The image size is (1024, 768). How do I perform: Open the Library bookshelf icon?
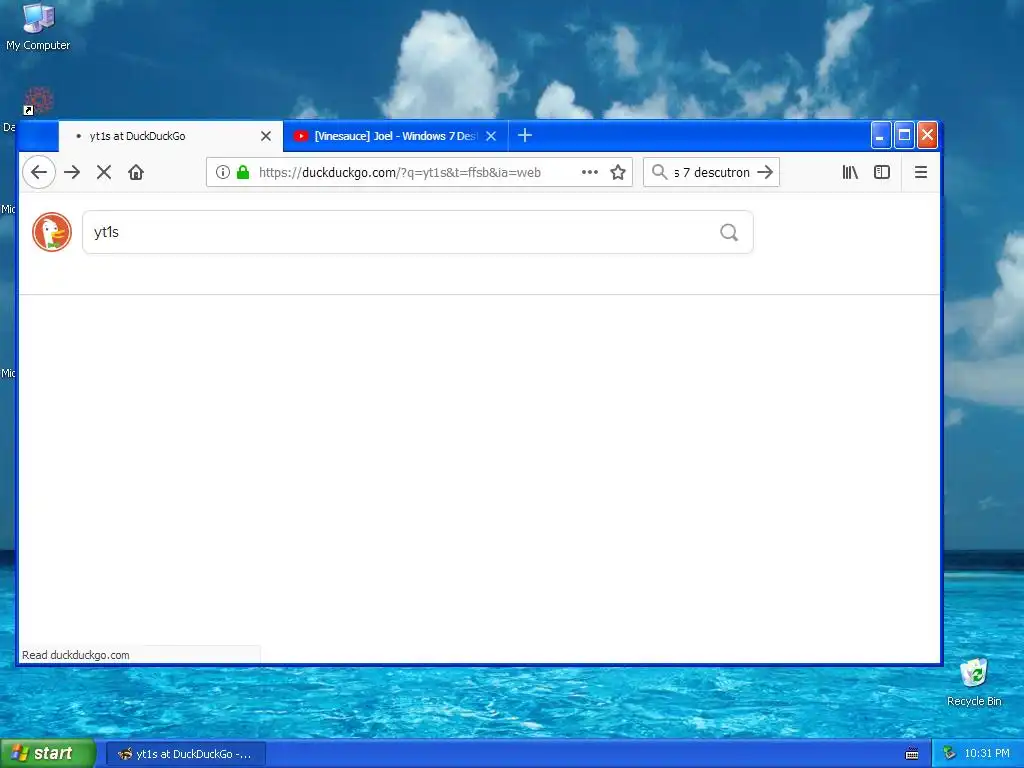[850, 172]
